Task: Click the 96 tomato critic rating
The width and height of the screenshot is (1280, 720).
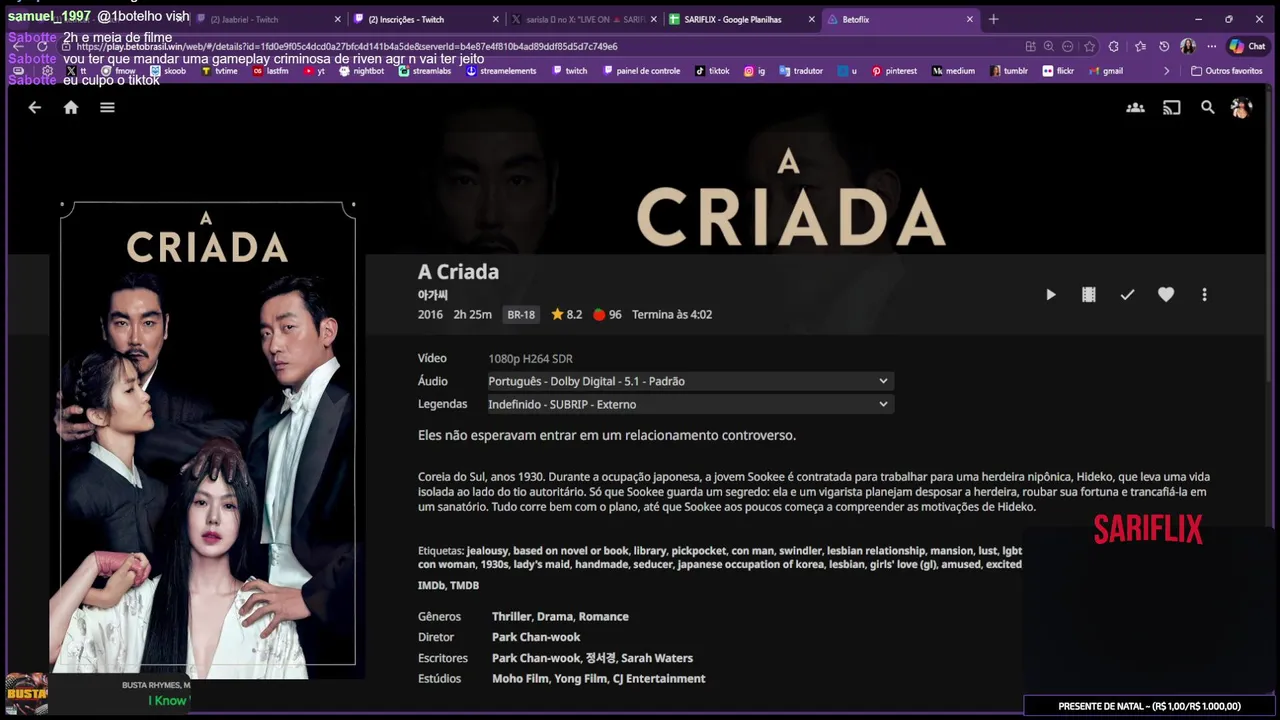Action: [607, 315]
